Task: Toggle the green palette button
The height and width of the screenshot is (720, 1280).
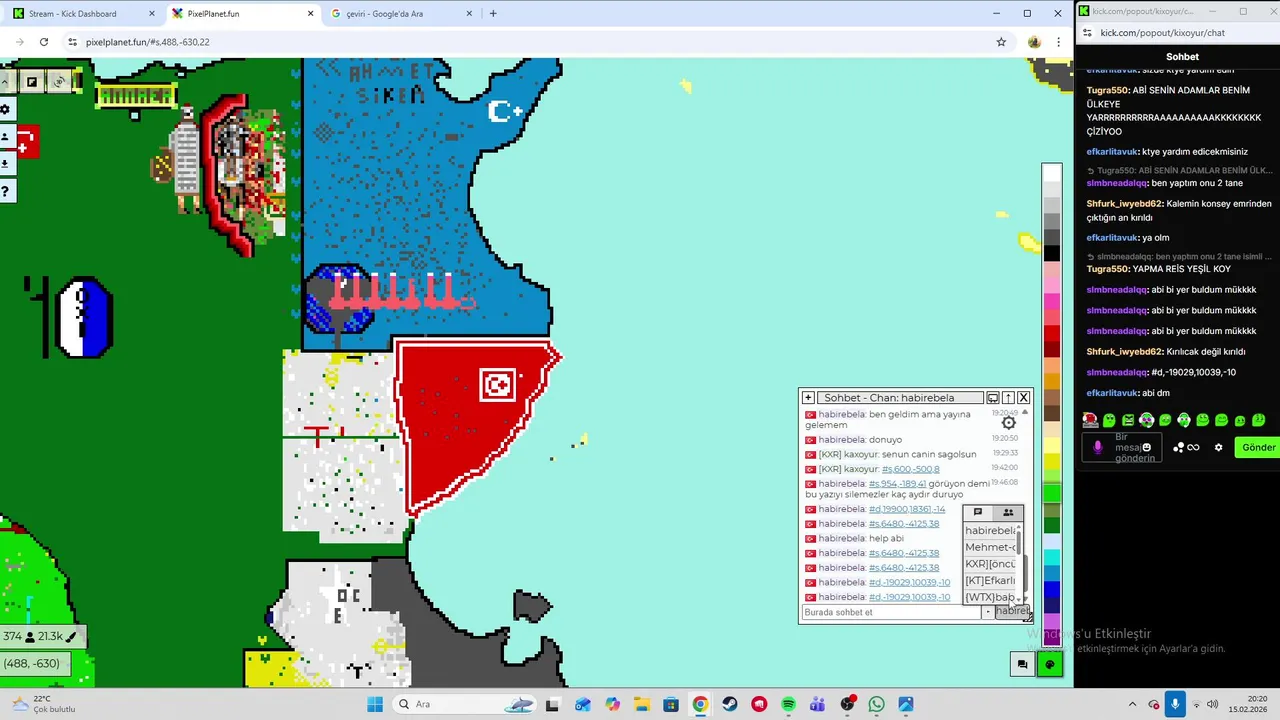Action: [x=1049, y=664]
